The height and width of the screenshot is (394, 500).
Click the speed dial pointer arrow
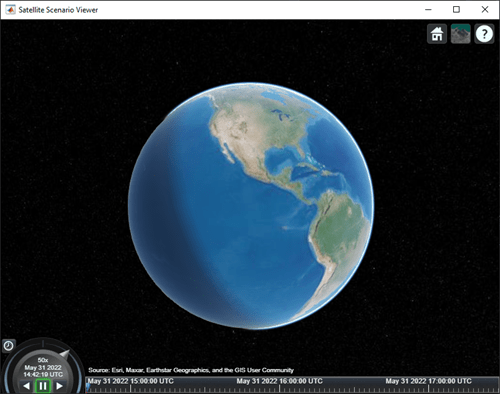[x=64, y=354]
